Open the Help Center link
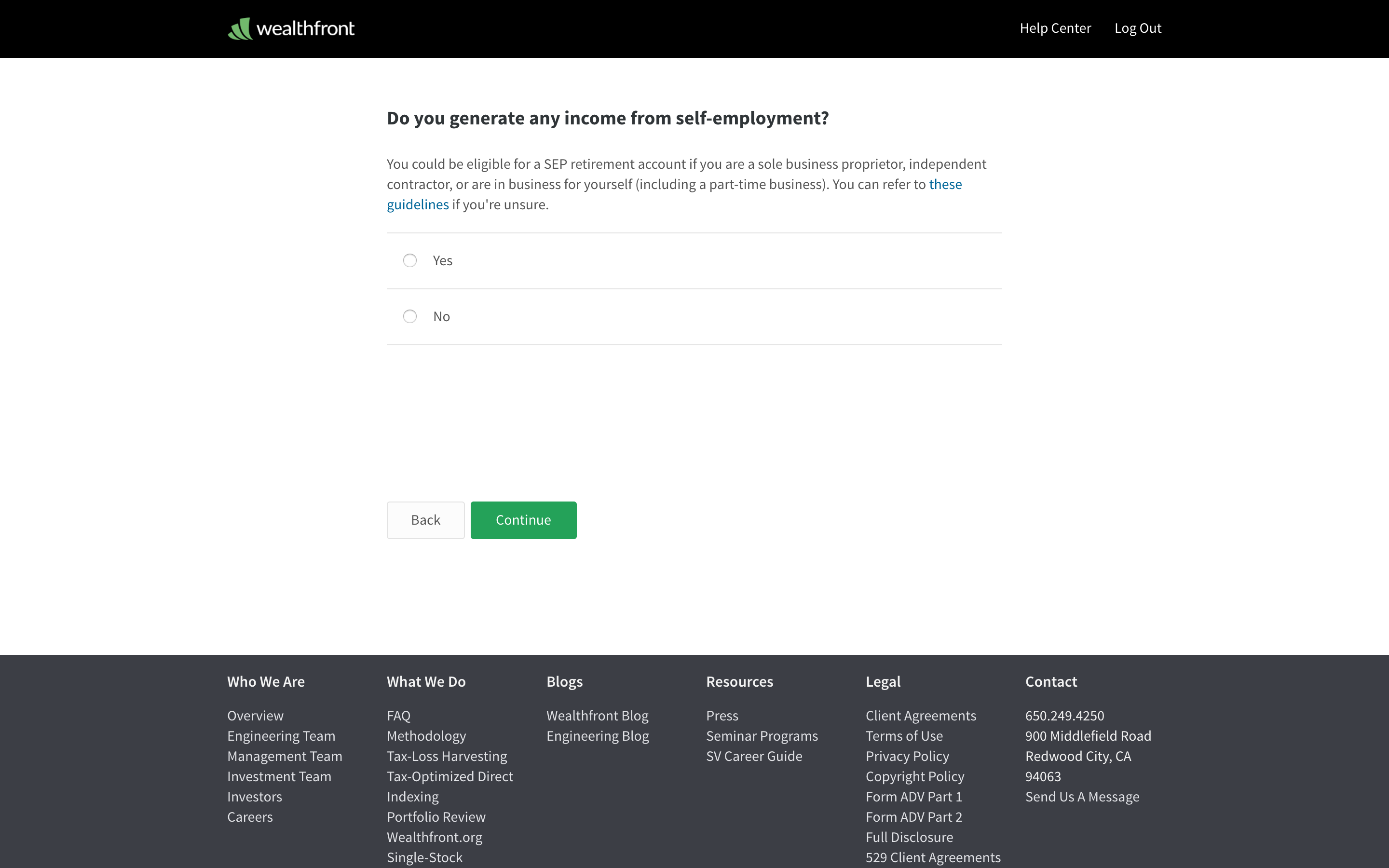This screenshot has height=868, width=1389. (1055, 28)
